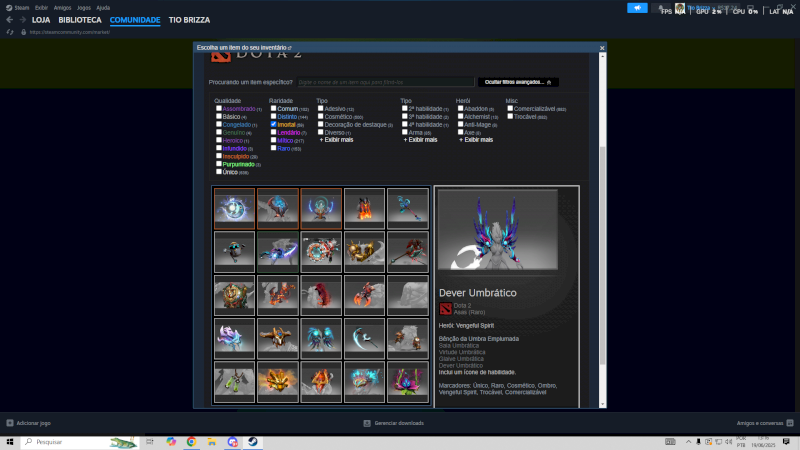Open the BIBLIOTECA tab
This screenshot has width=800, height=450.
coord(79,20)
